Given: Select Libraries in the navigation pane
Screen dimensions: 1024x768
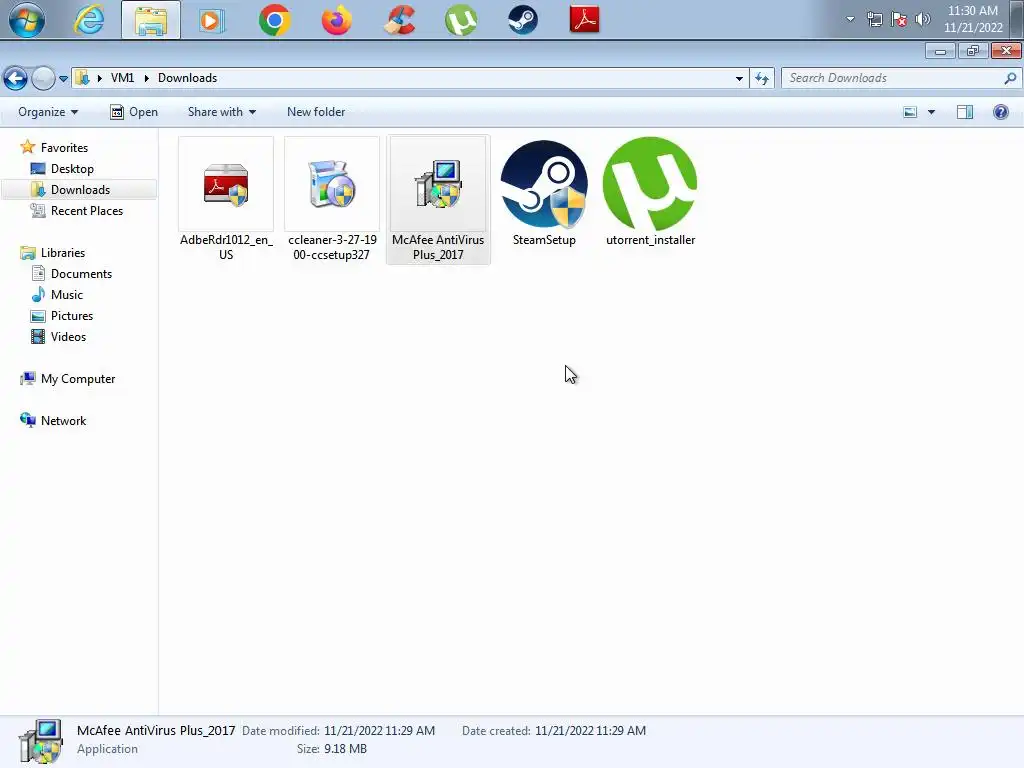Looking at the screenshot, I should [x=63, y=252].
